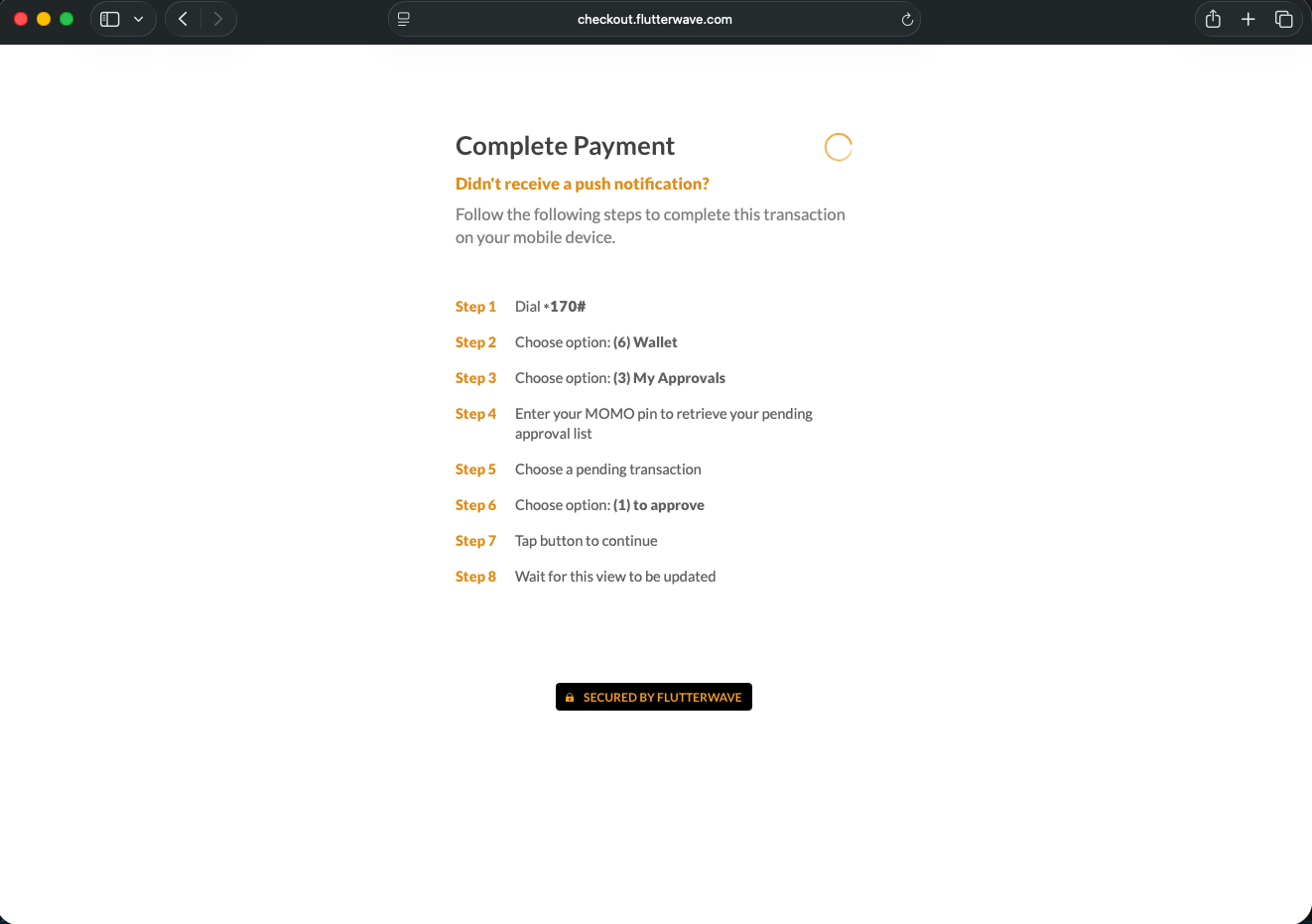Toggle the Safari sidebar icon
The height and width of the screenshot is (924, 1312).
pos(110,19)
